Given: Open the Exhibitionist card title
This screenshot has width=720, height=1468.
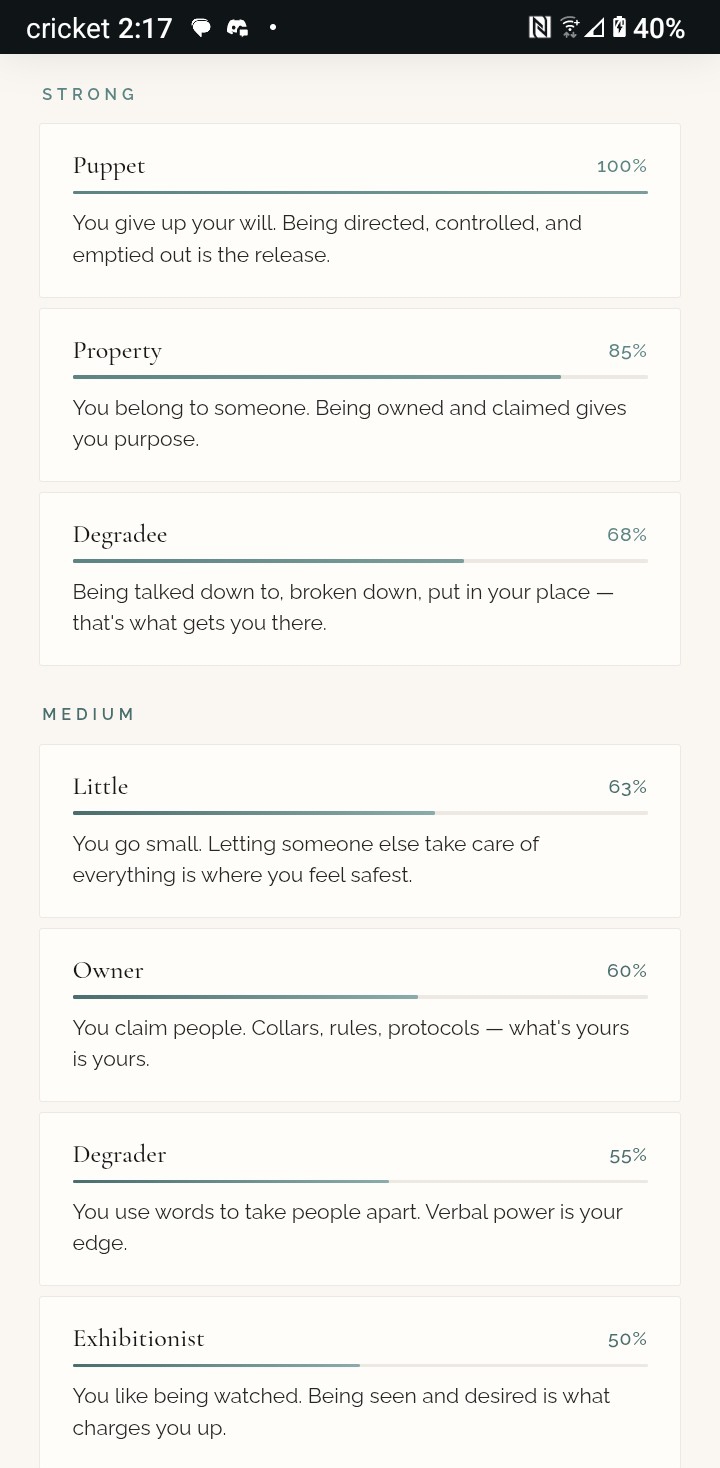Looking at the screenshot, I should tap(138, 1339).
